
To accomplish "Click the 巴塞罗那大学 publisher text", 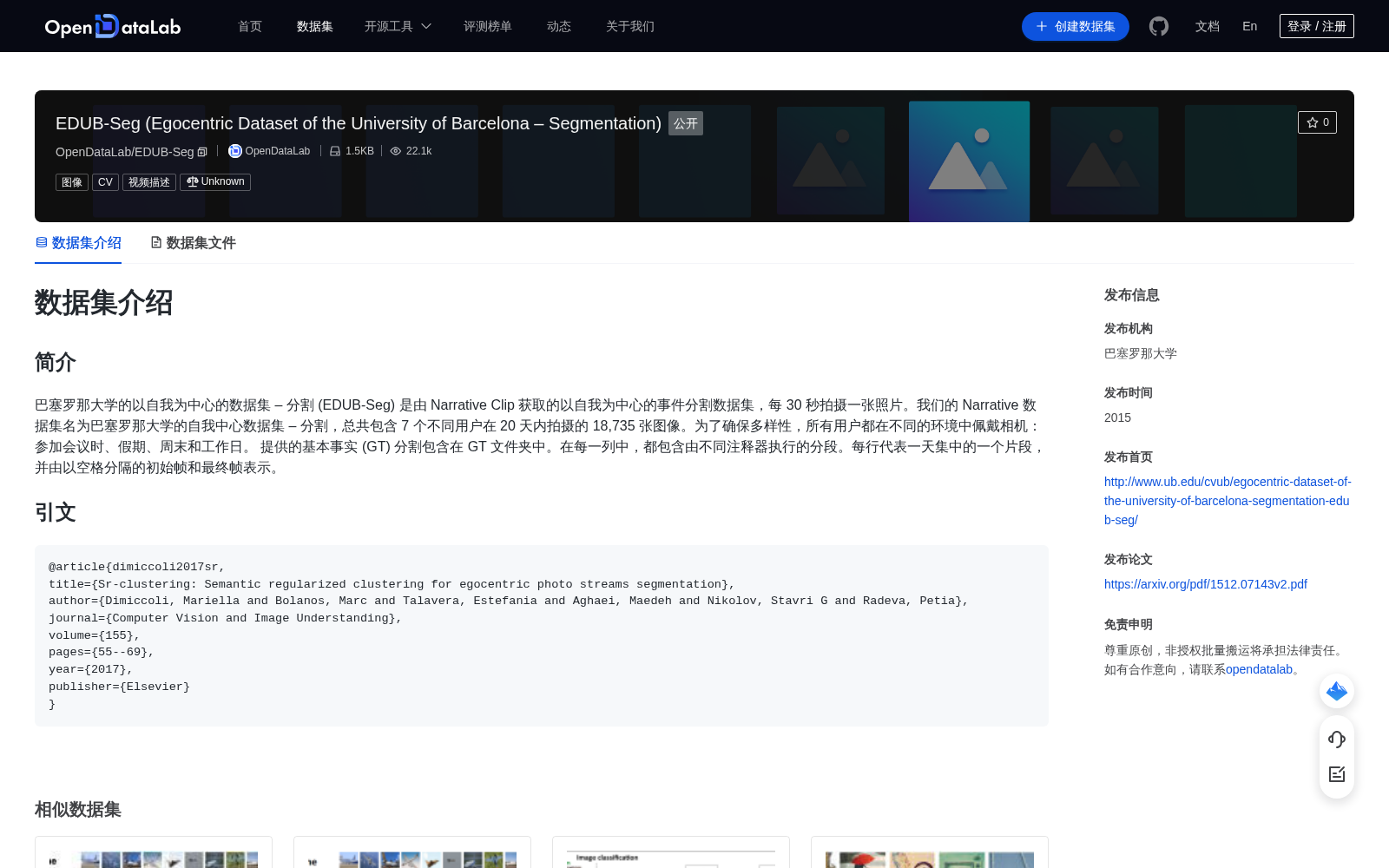I will 1141,353.
